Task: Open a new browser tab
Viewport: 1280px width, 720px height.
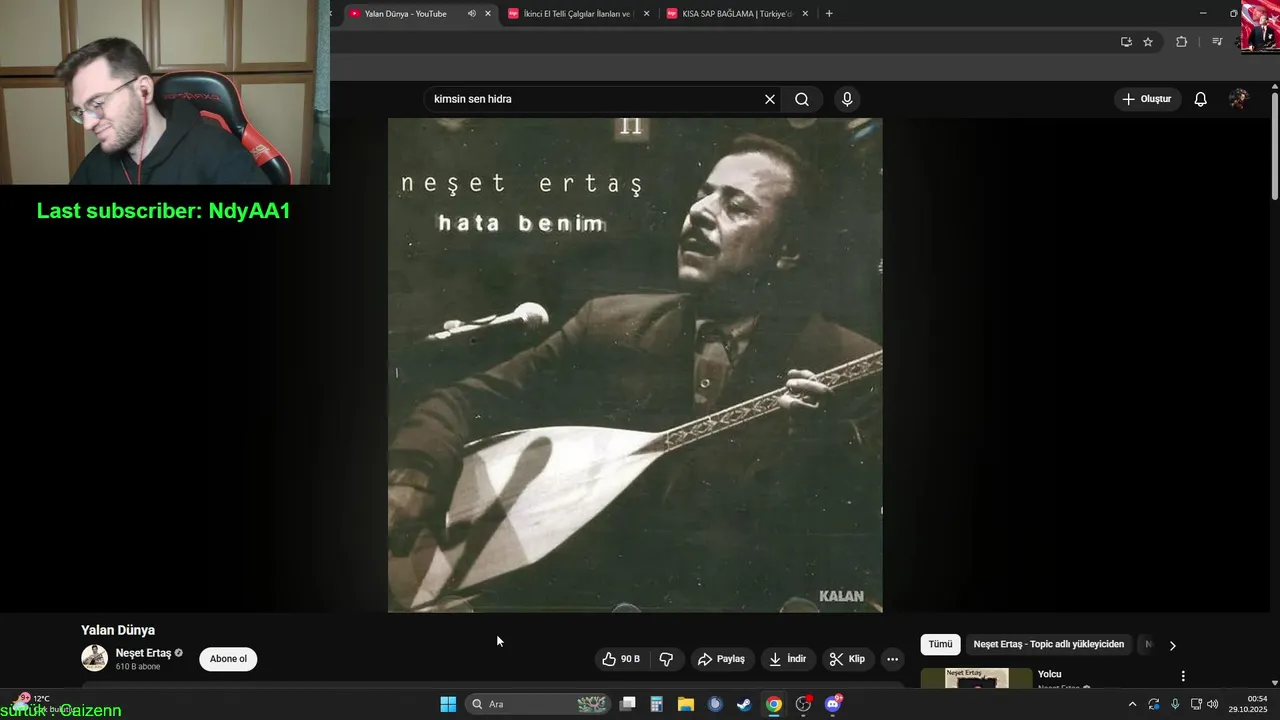Action: (829, 14)
